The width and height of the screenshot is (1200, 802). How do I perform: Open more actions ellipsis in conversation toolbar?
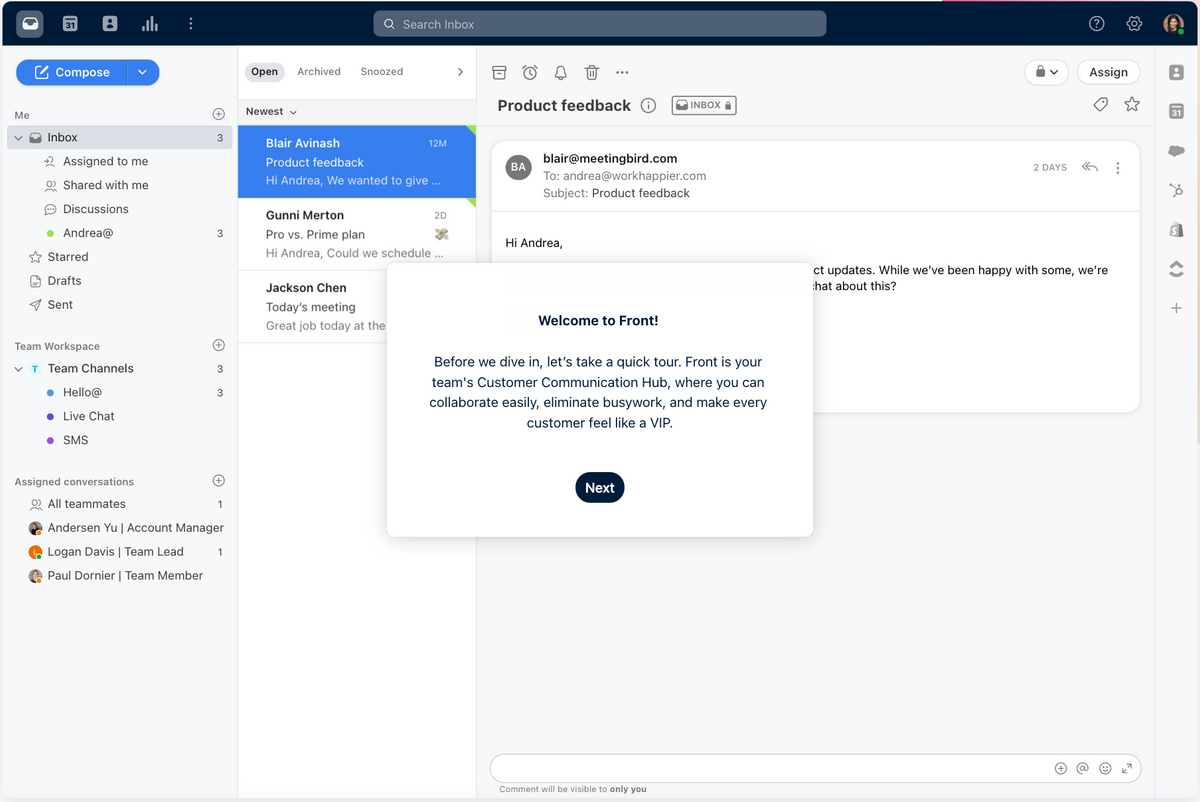(x=622, y=72)
